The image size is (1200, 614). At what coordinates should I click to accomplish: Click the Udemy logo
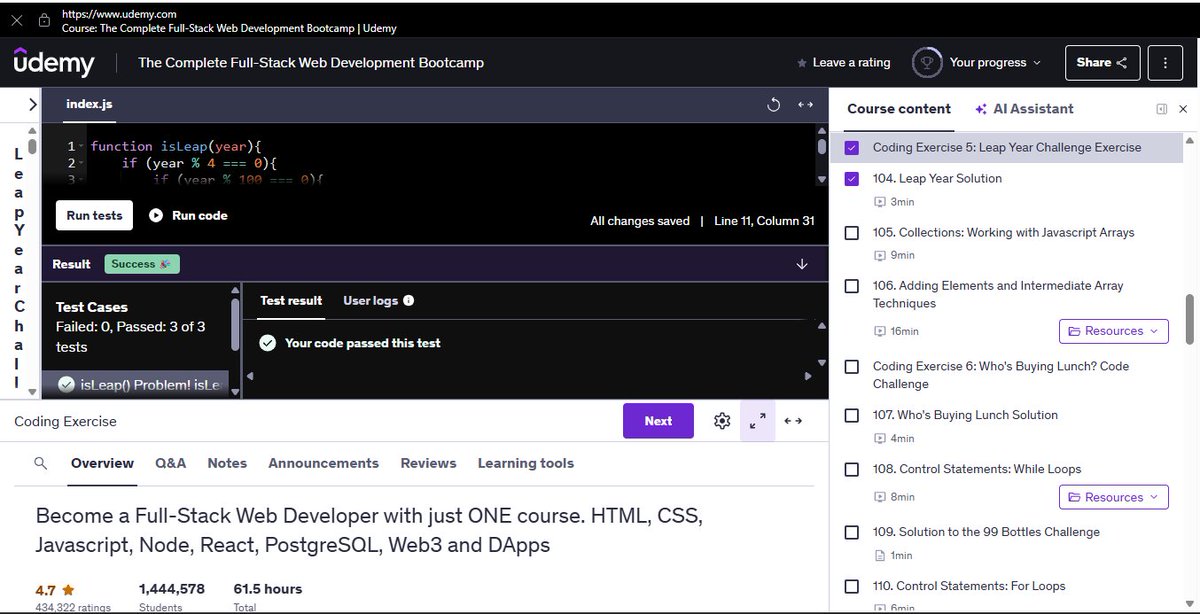[x=54, y=63]
